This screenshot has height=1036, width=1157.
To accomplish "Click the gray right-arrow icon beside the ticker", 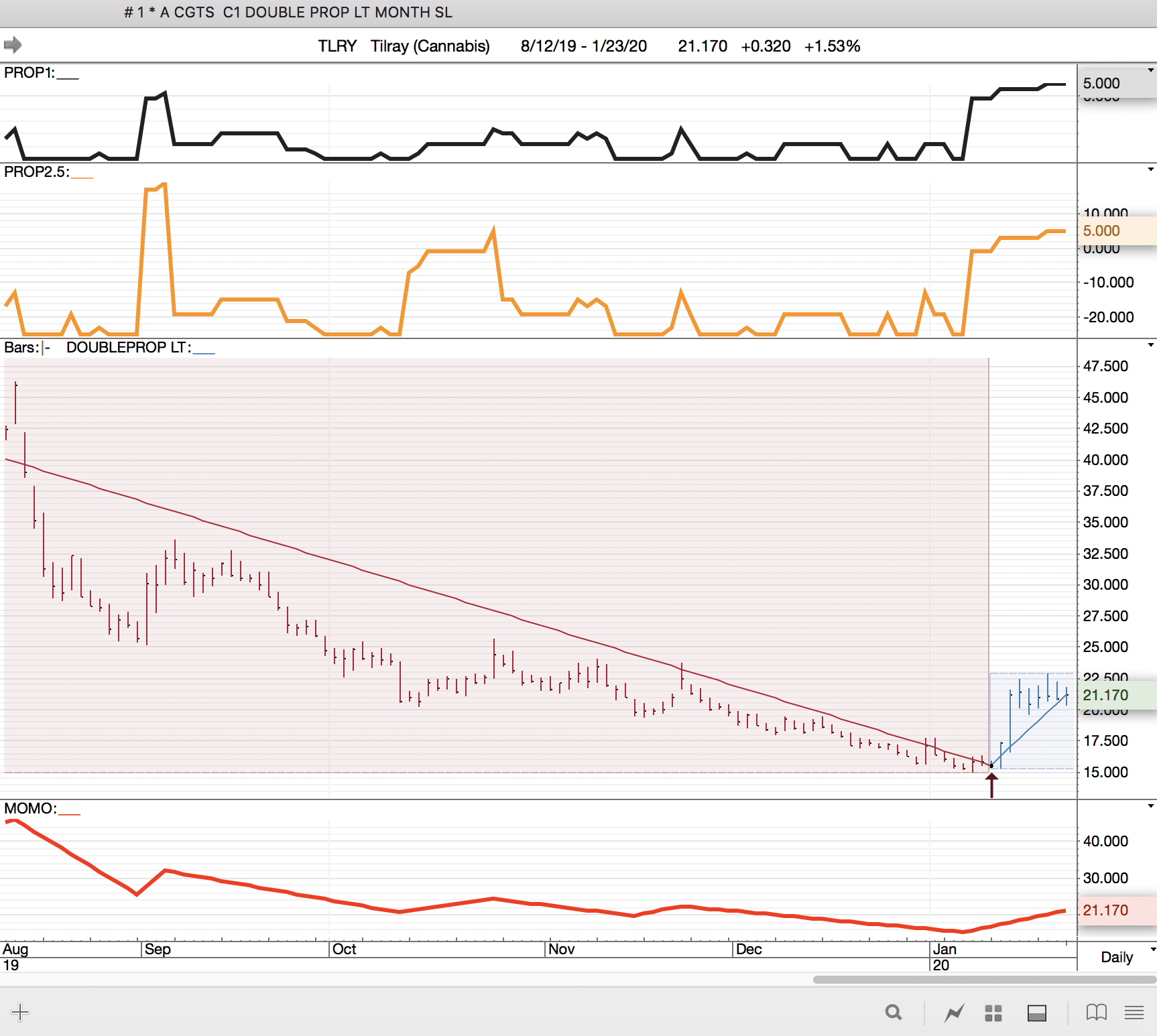I will 13,45.
